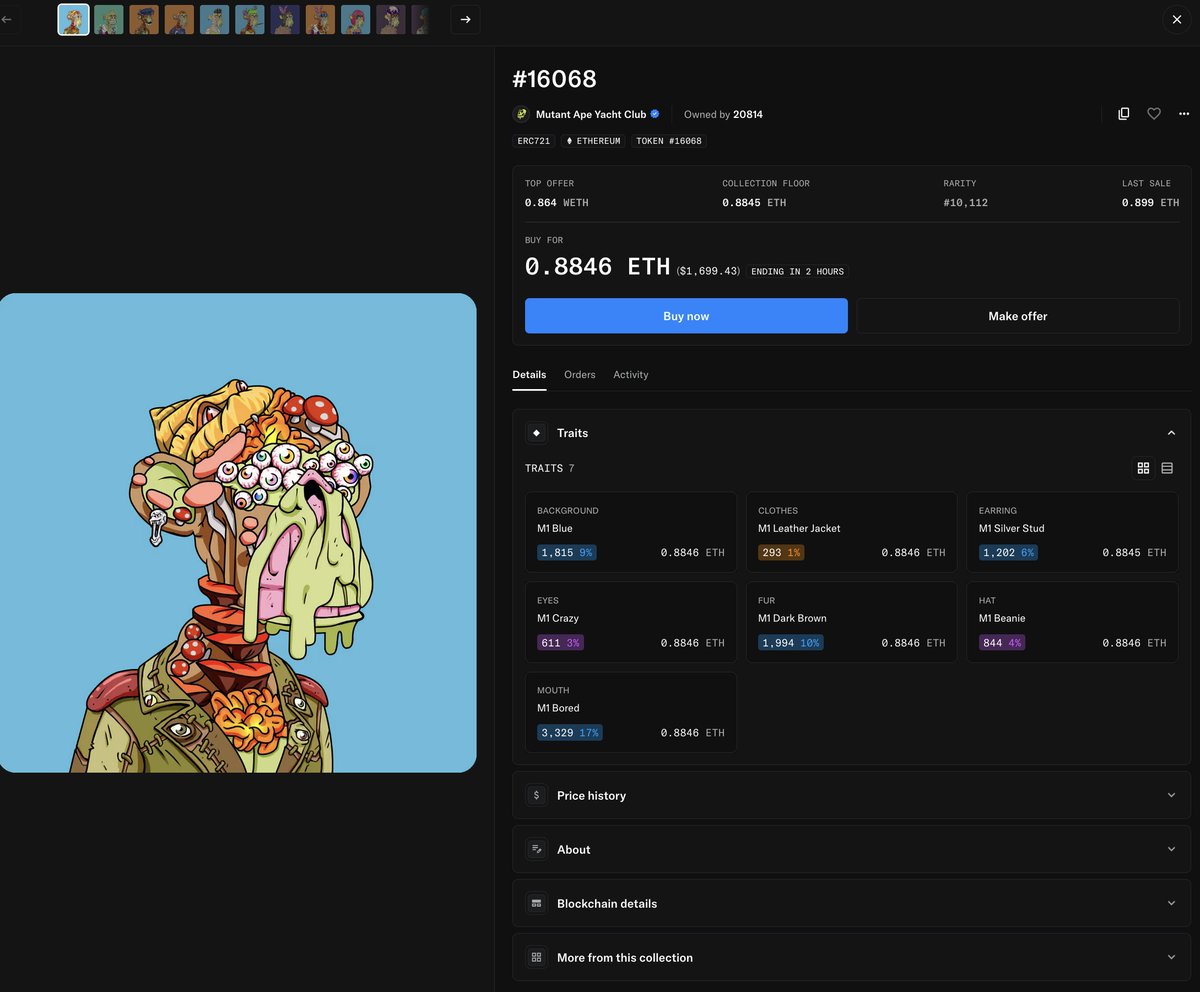Click the Make offer button
Viewport: 1200px width, 992px height.
click(1018, 316)
